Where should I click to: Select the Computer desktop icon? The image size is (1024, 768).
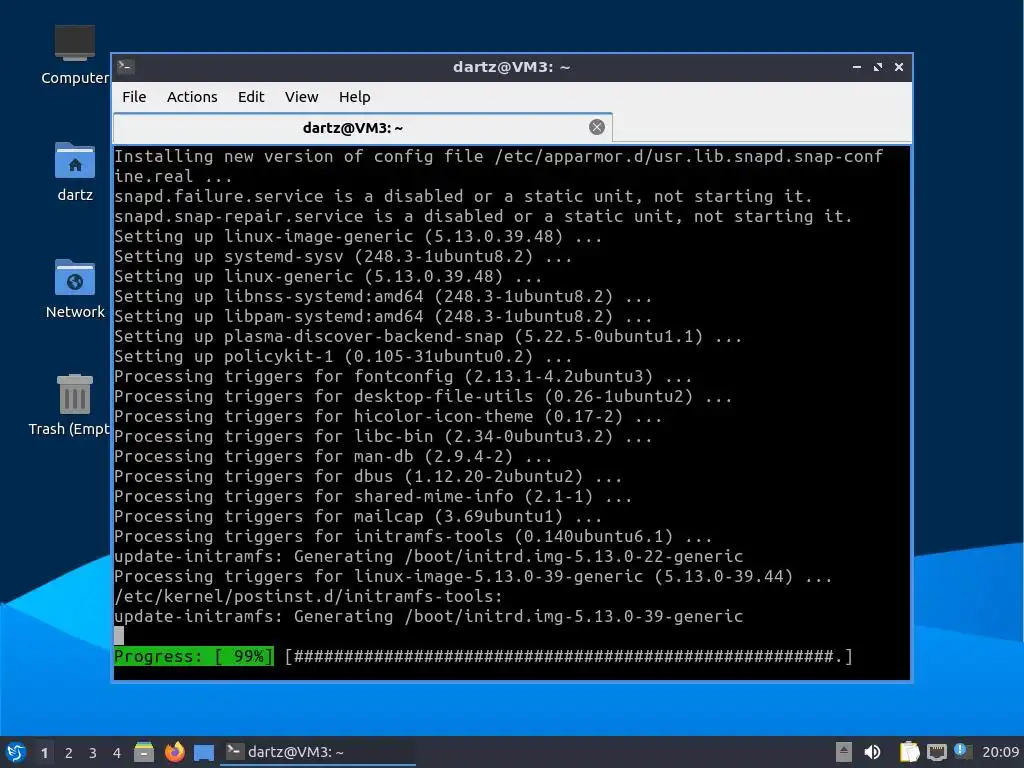coord(74,55)
